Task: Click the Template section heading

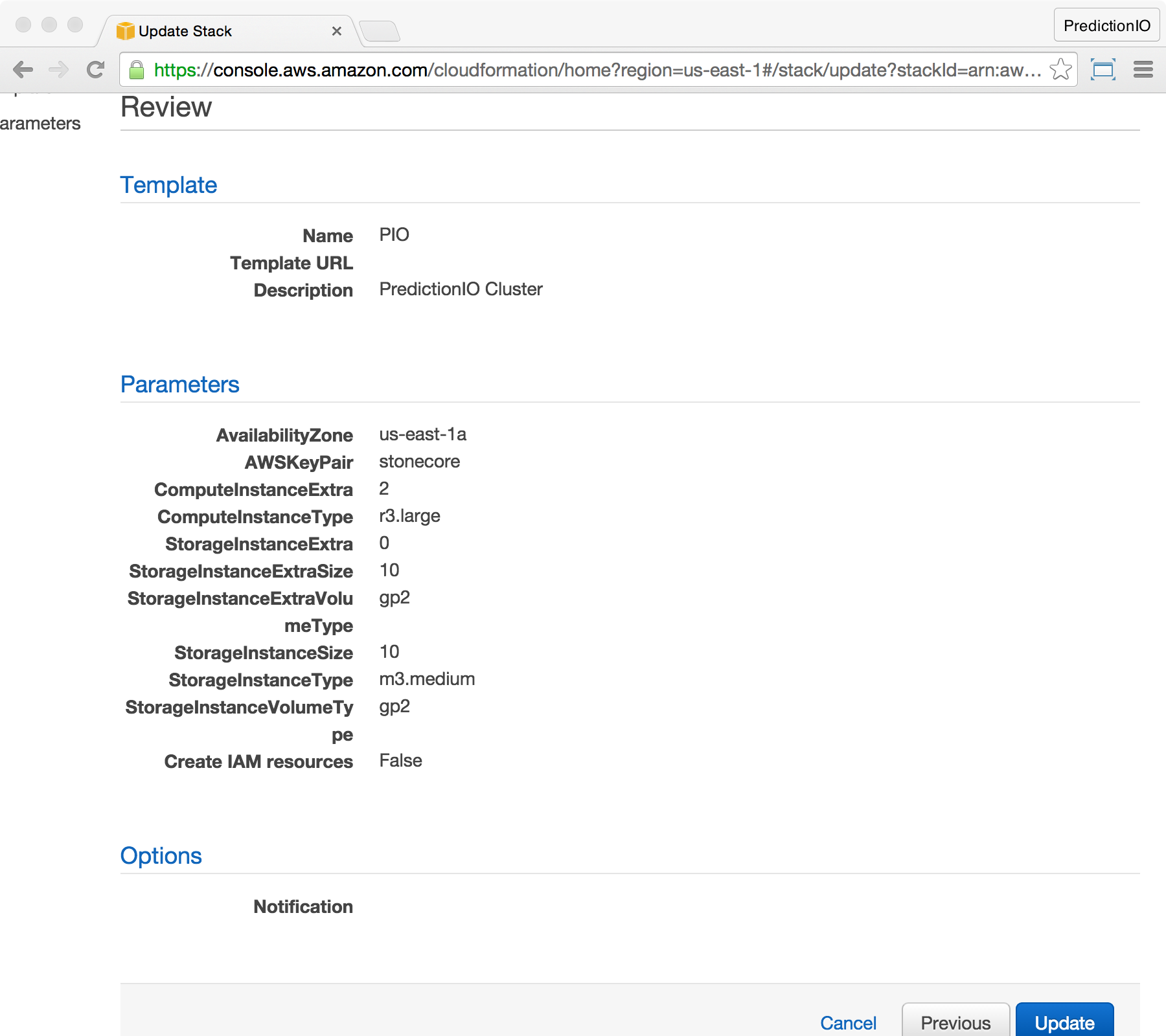Action: 168,185
